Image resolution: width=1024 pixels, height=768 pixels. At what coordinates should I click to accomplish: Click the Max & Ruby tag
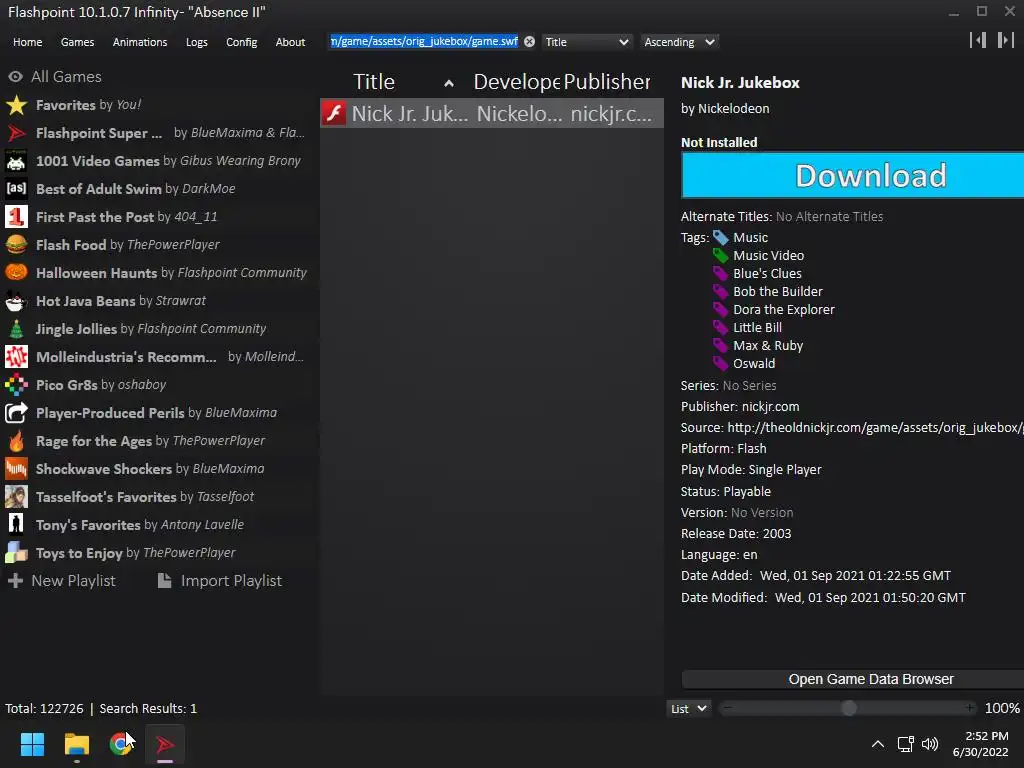click(x=768, y=345)
